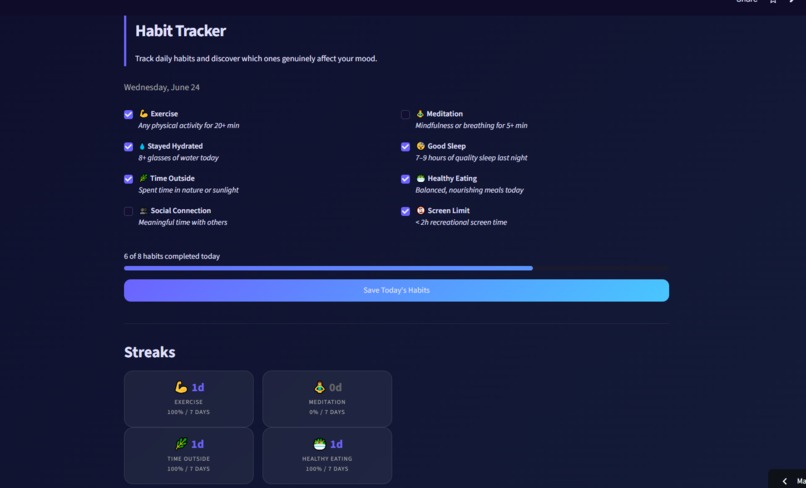Click the leaf icon beside the Time Outside habit
This screenshot has width=806, height=488.
(143, 178)
